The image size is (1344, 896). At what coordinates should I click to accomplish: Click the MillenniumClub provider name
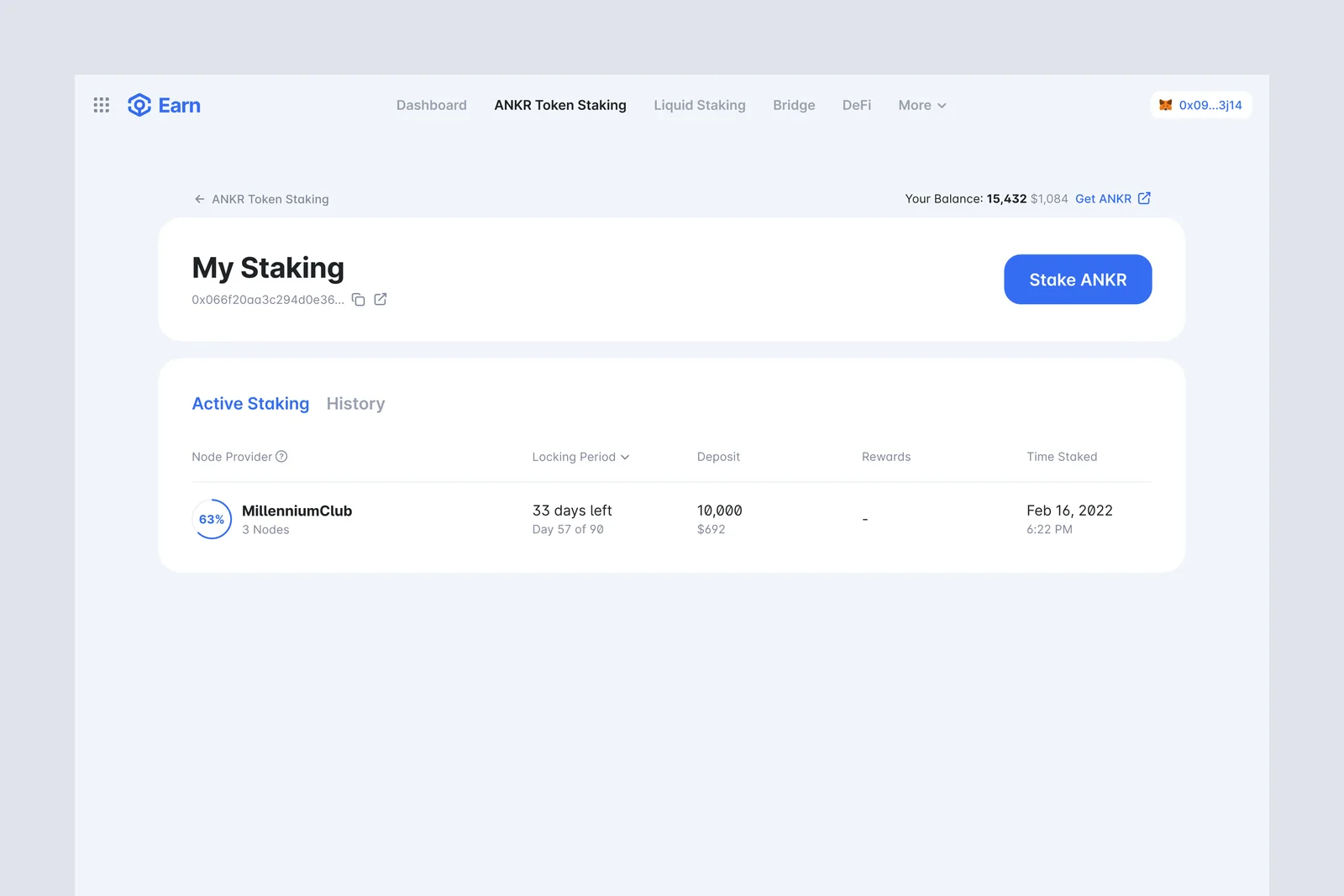297,511
